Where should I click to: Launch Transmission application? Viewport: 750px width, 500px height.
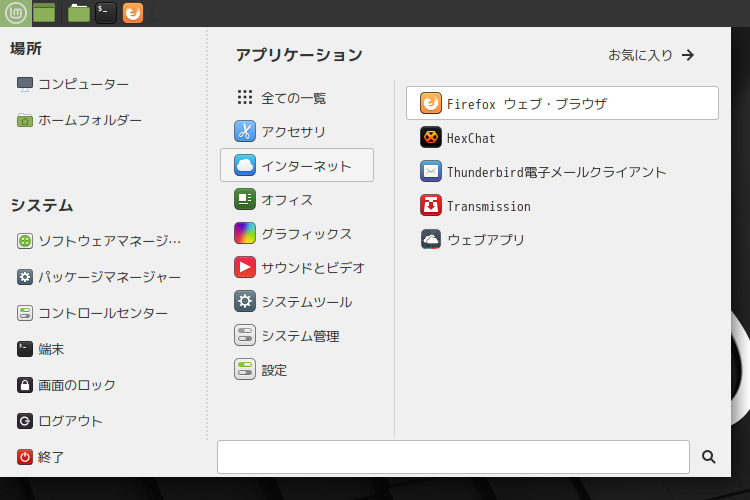point(562,206)
